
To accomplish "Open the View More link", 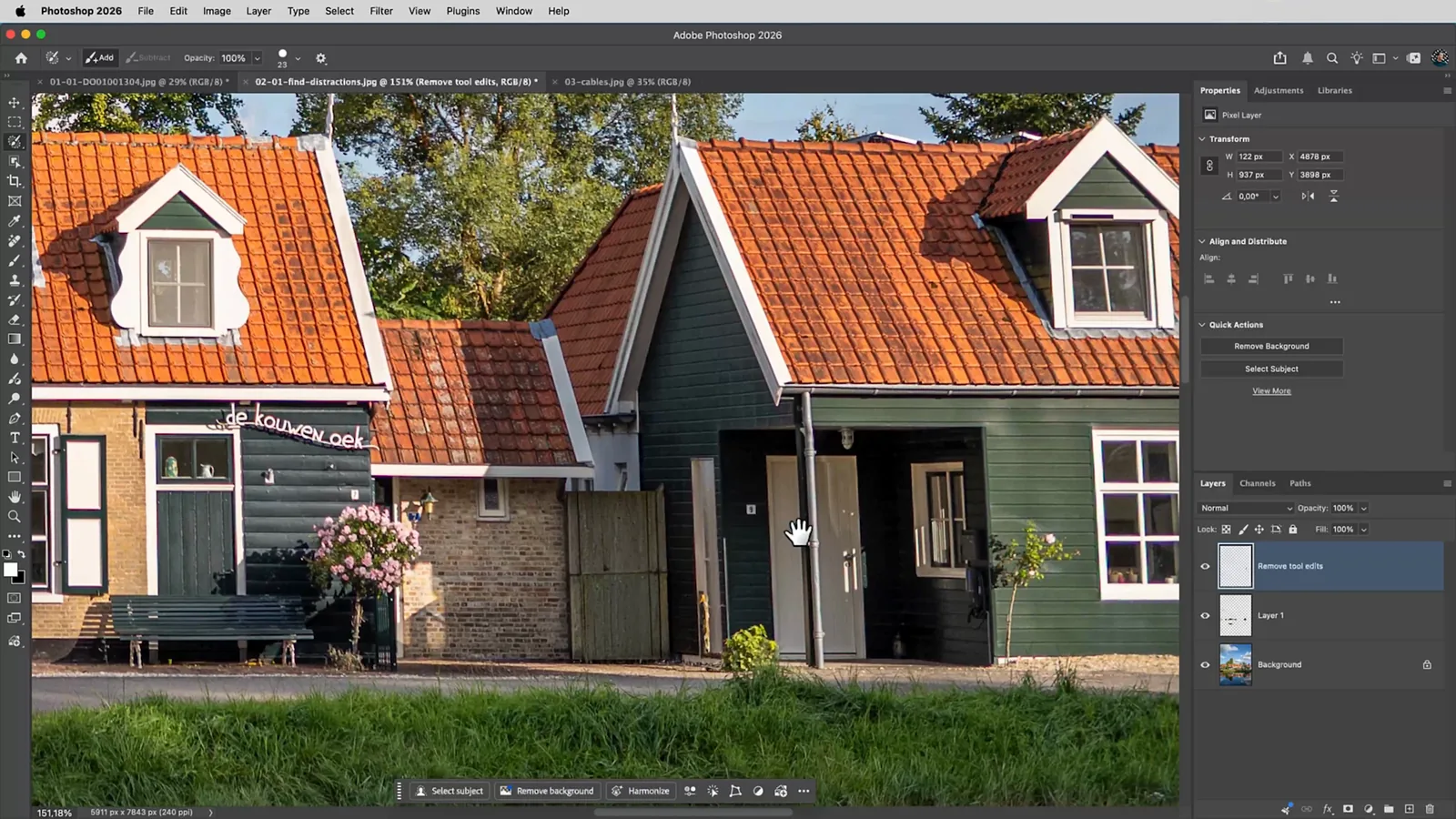I will 1271,391.
